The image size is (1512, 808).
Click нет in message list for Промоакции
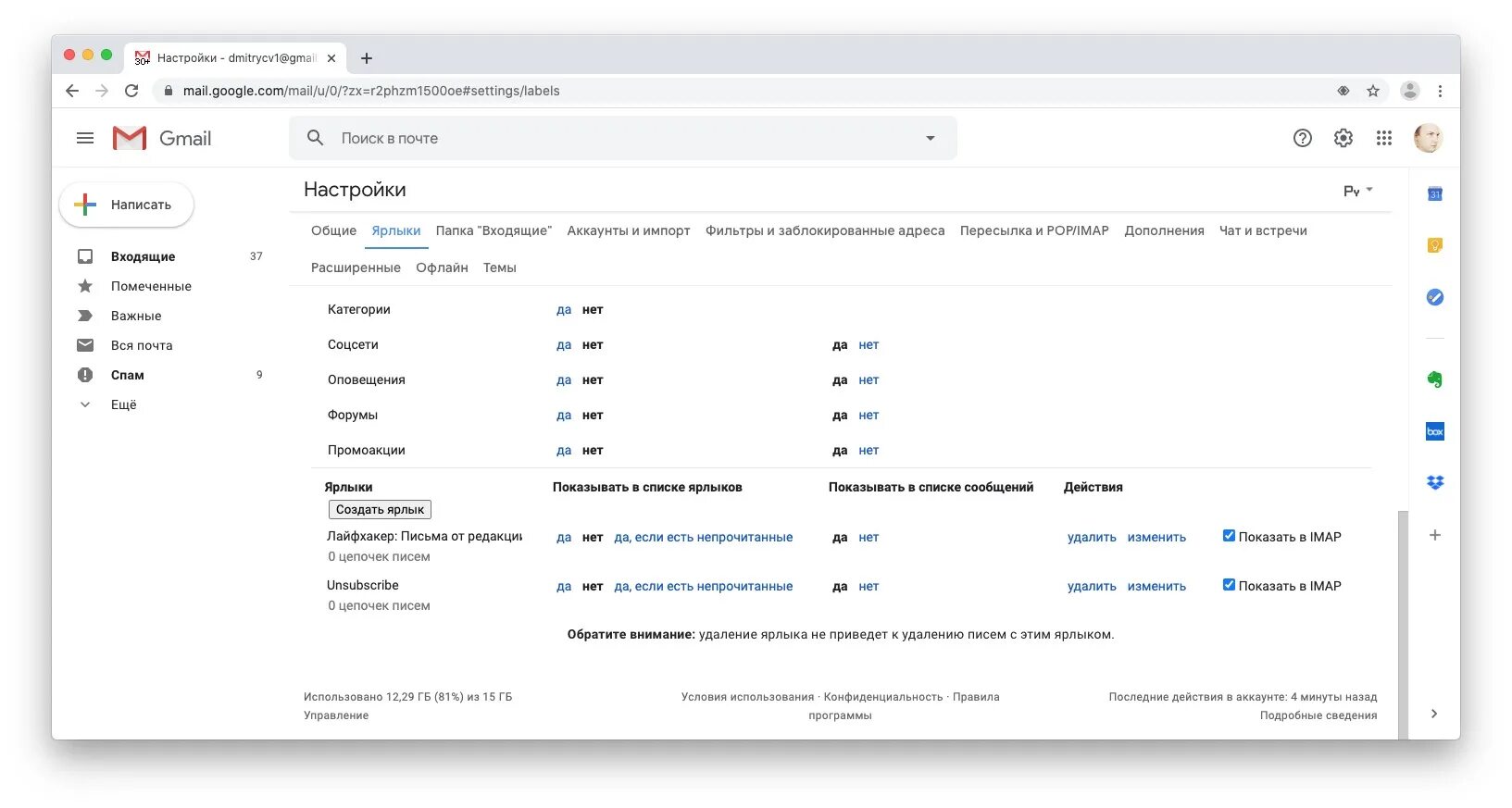point(868,451)
